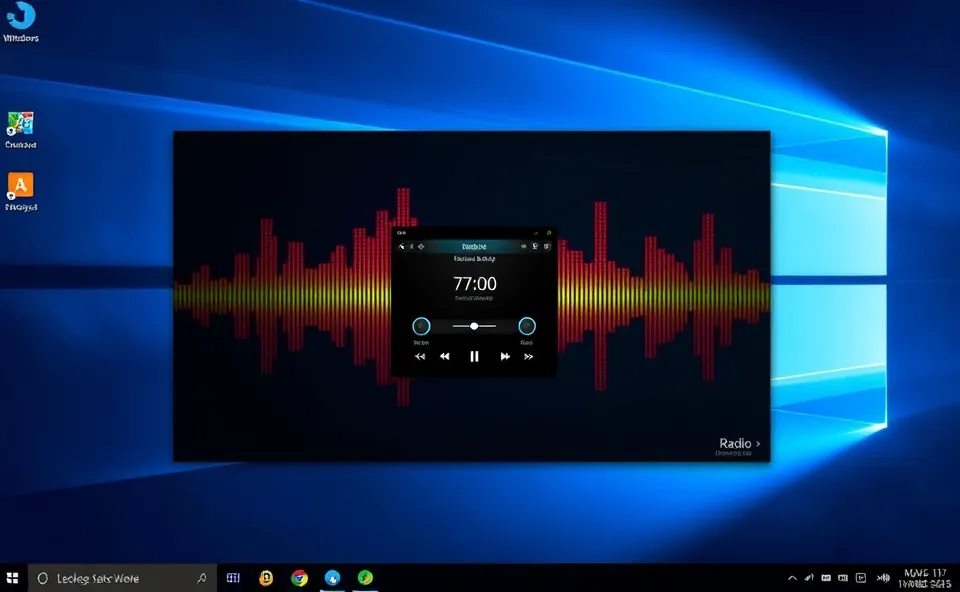Click the clock and date in the taskbar

coord(924,578)
